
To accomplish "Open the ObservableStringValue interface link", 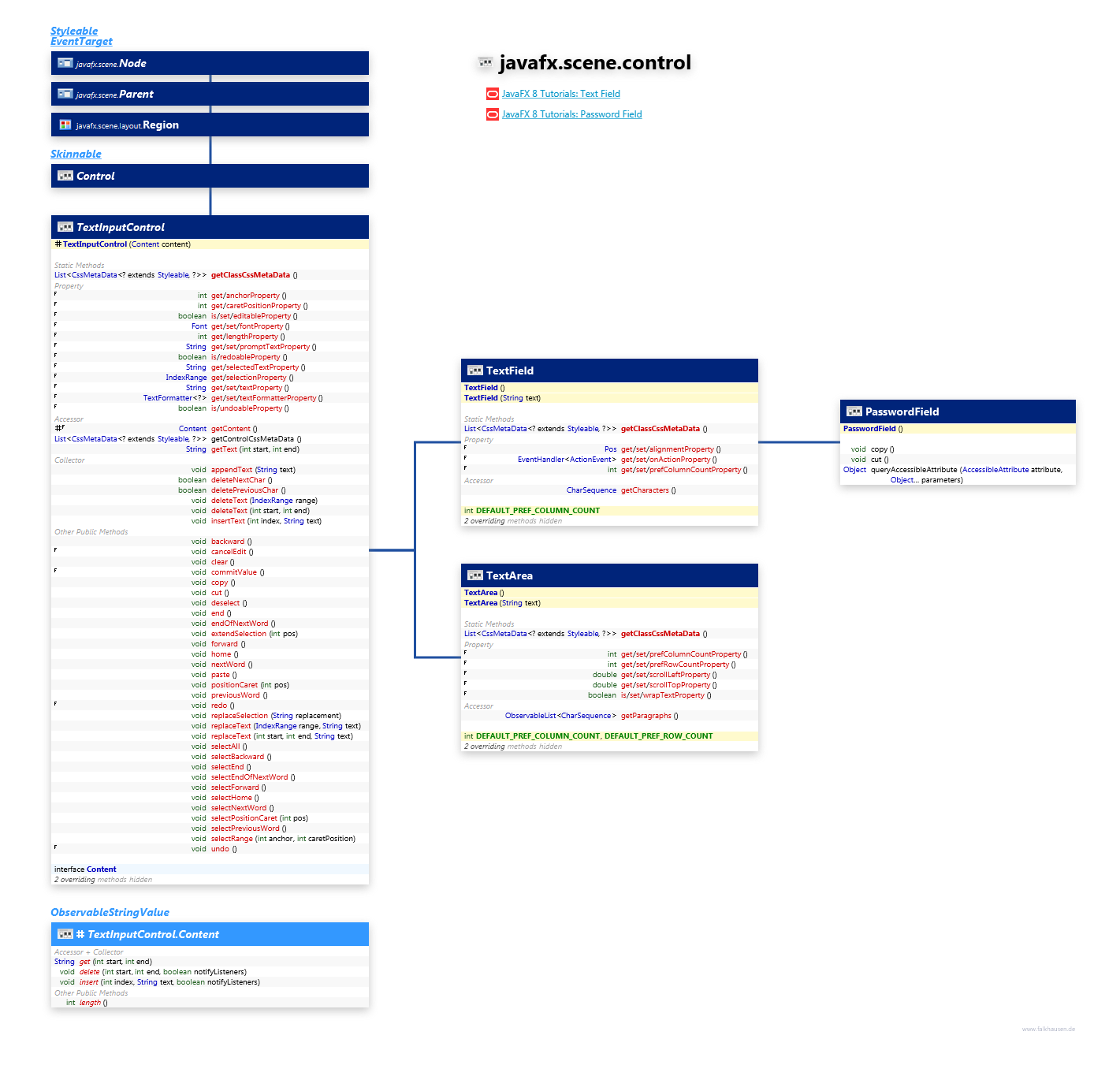I will point(110,912).
